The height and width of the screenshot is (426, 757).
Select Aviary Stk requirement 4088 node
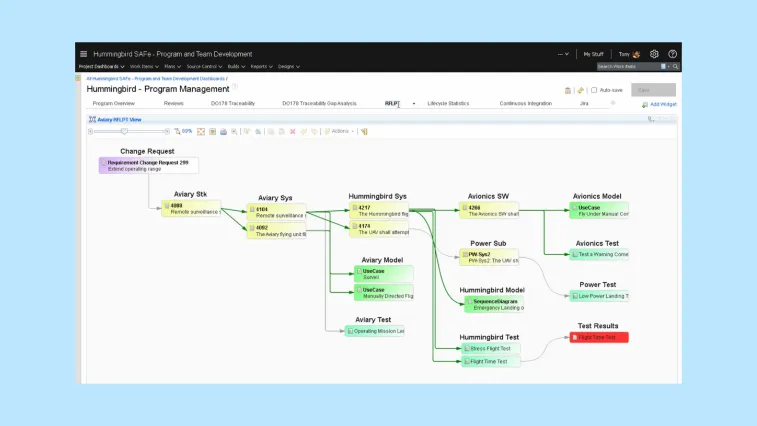coord(191,209)
